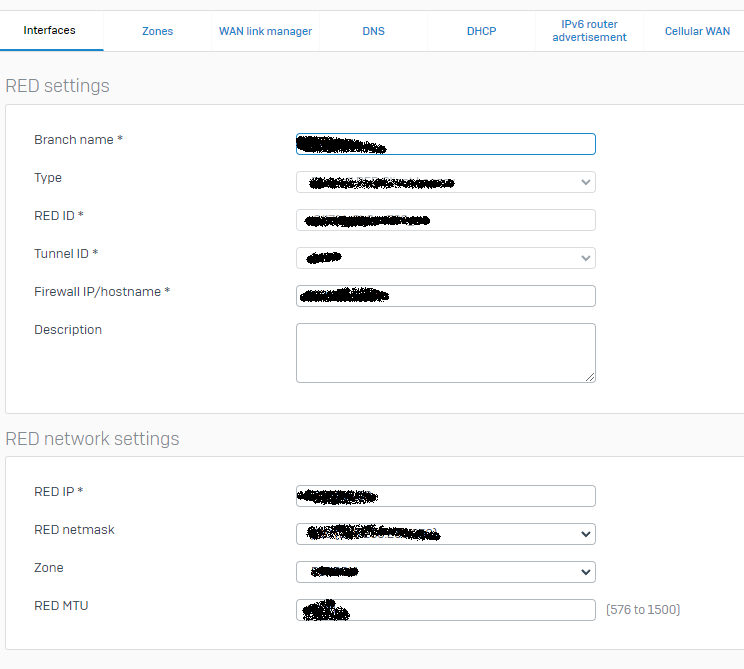Click the 'RED MTU' label
Image resolution: width=744 pixels, height=669 pixels.
pyautogui.click(x=61, y=605)
